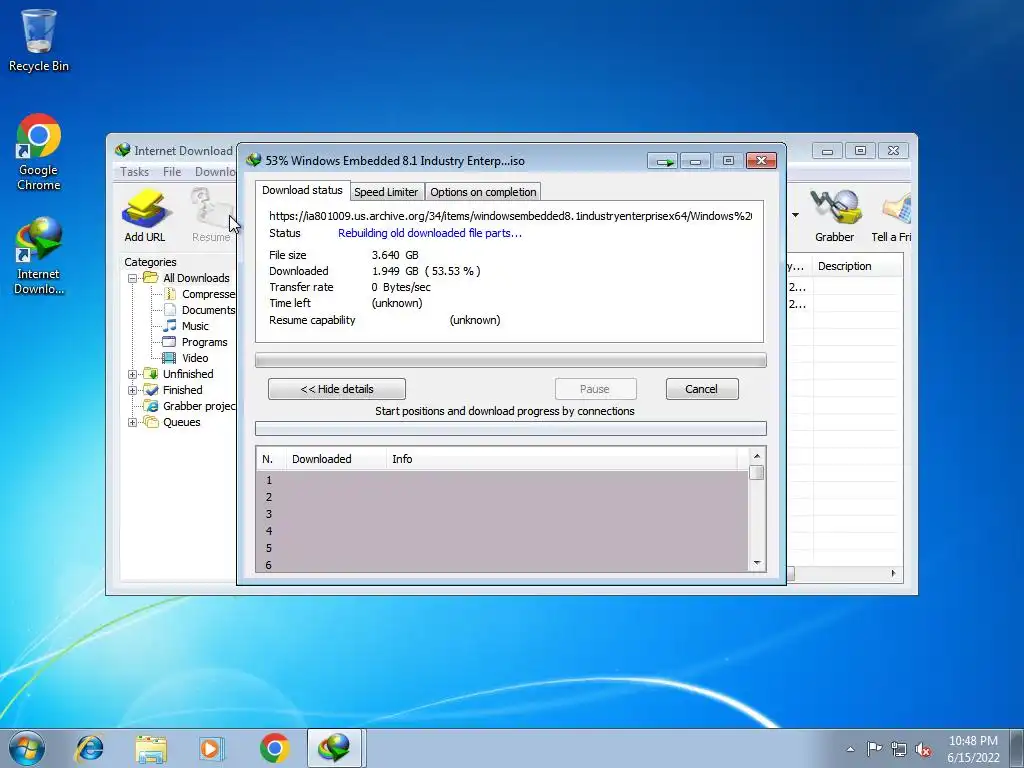The image size is (1024, 768).
Task: Click the main window horizontal scroll right arrow
Action: pos(893,573)
